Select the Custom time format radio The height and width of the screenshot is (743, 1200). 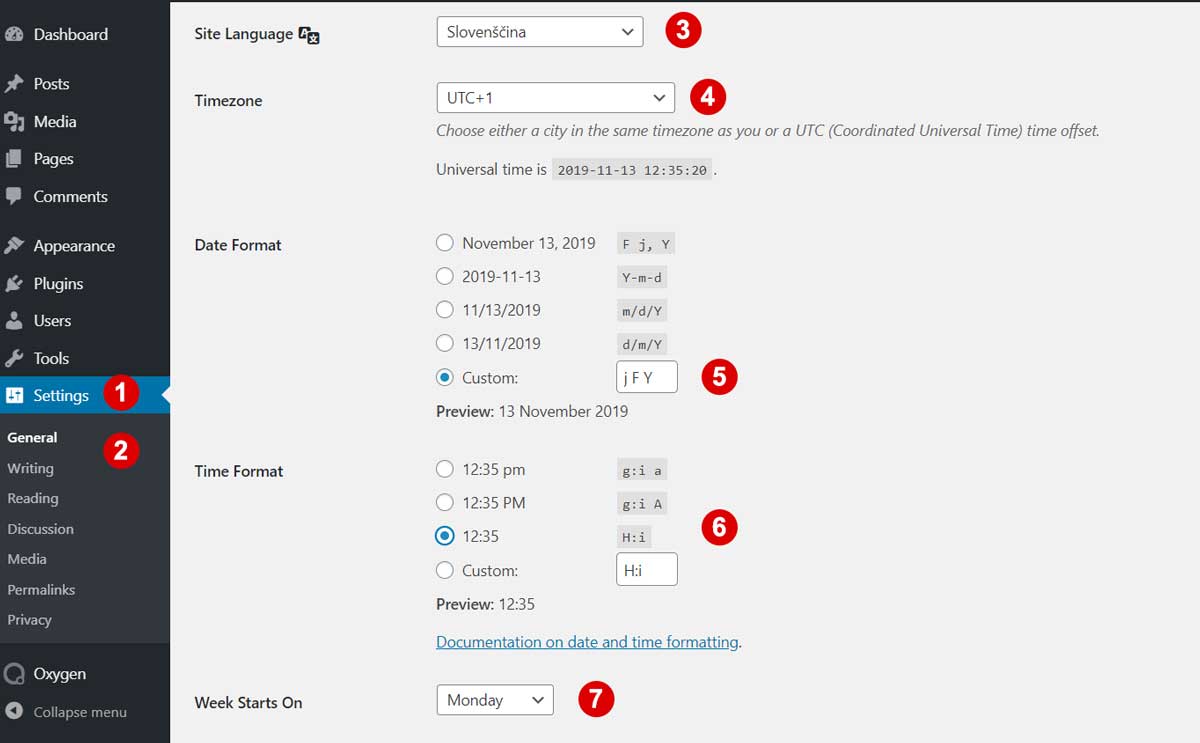coord(445,570)
